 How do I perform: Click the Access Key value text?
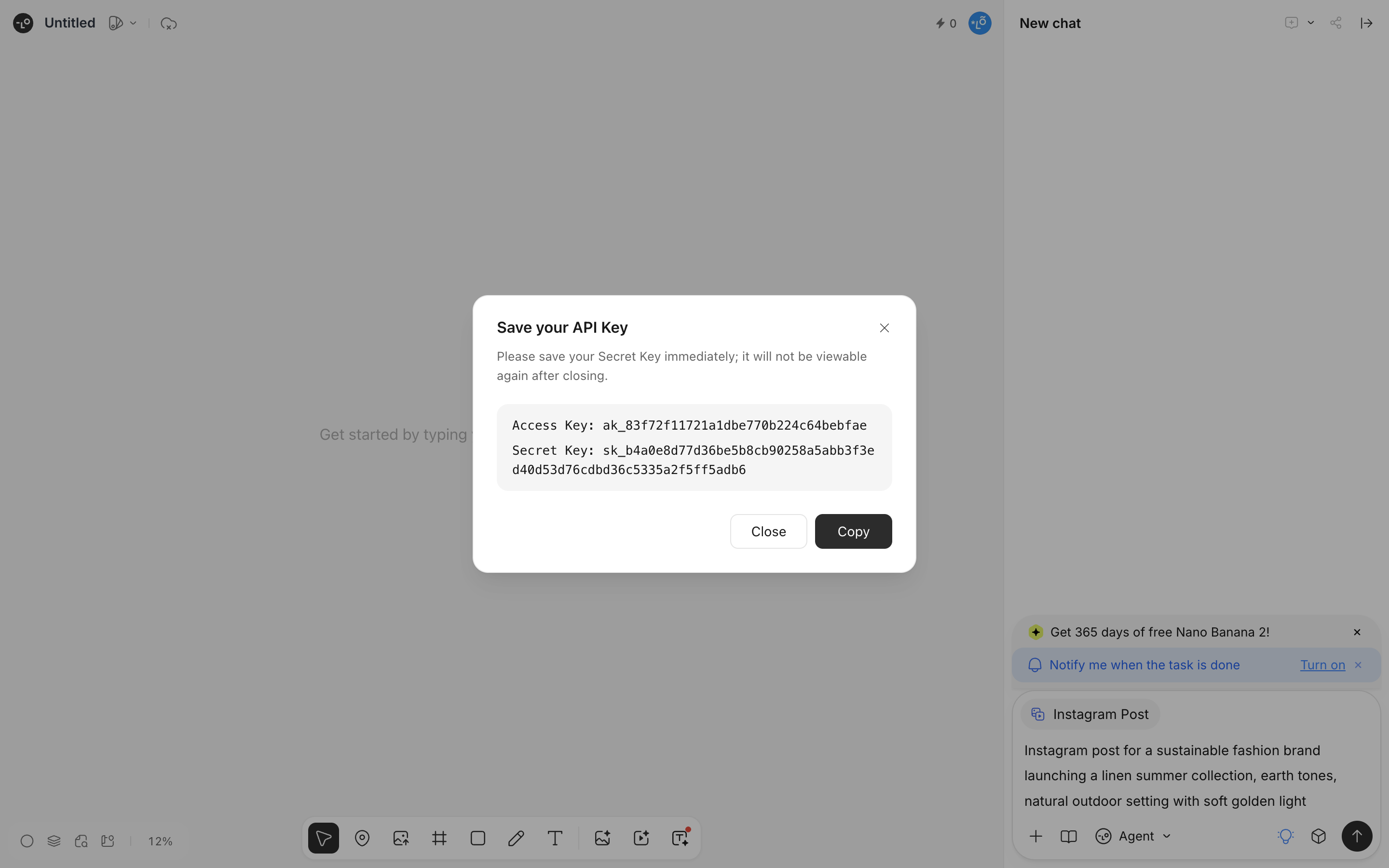pos(734,425)
